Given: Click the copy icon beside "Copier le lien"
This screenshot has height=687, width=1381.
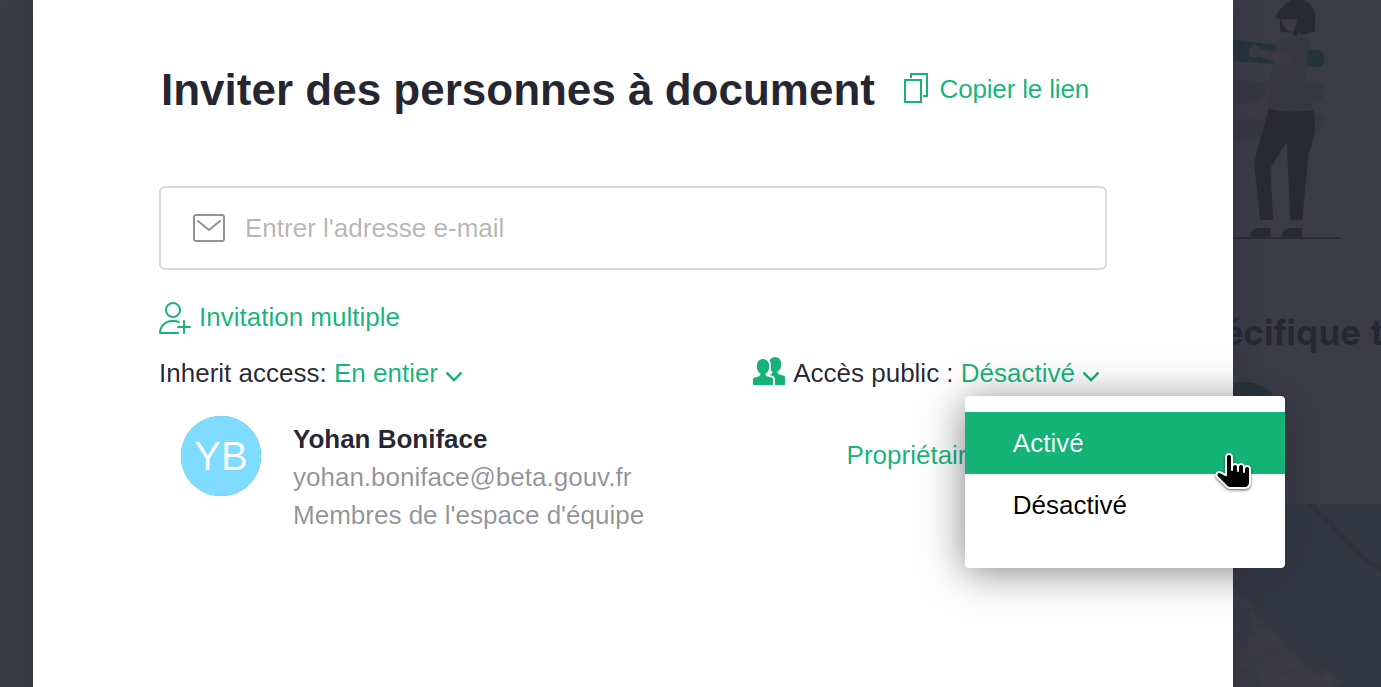Looking at the screenshot, I should (915, 89).
